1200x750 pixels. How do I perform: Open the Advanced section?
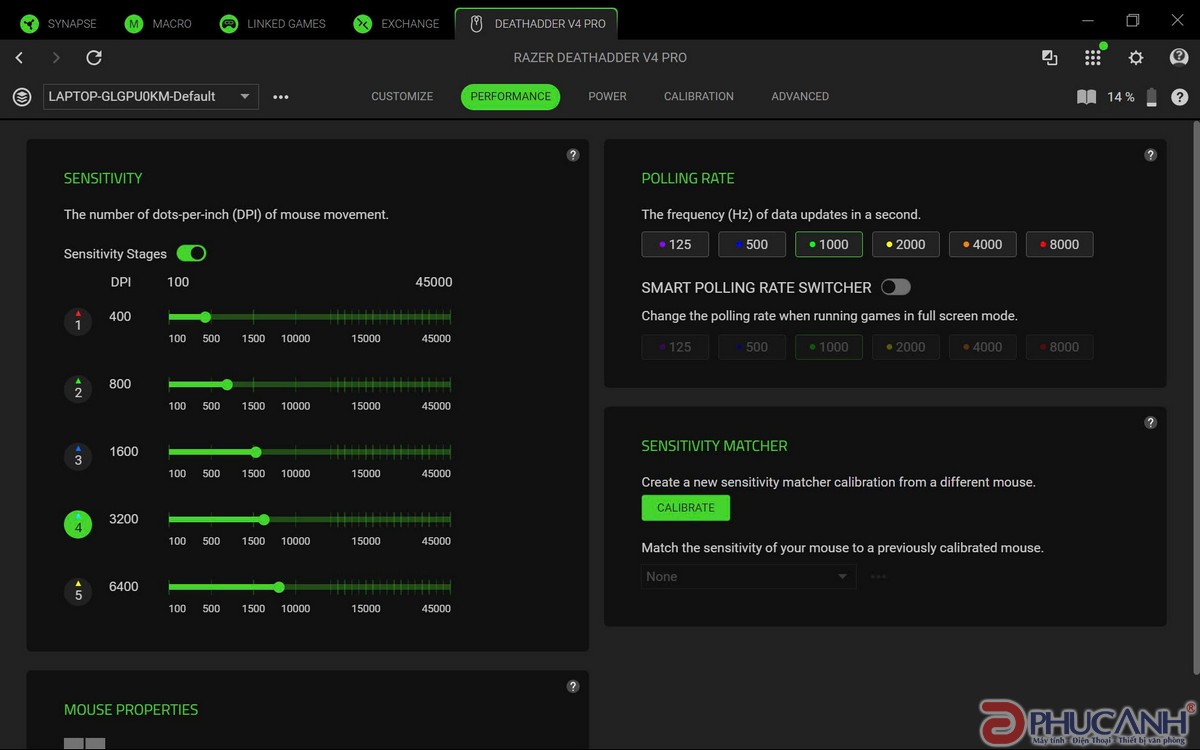800,96
